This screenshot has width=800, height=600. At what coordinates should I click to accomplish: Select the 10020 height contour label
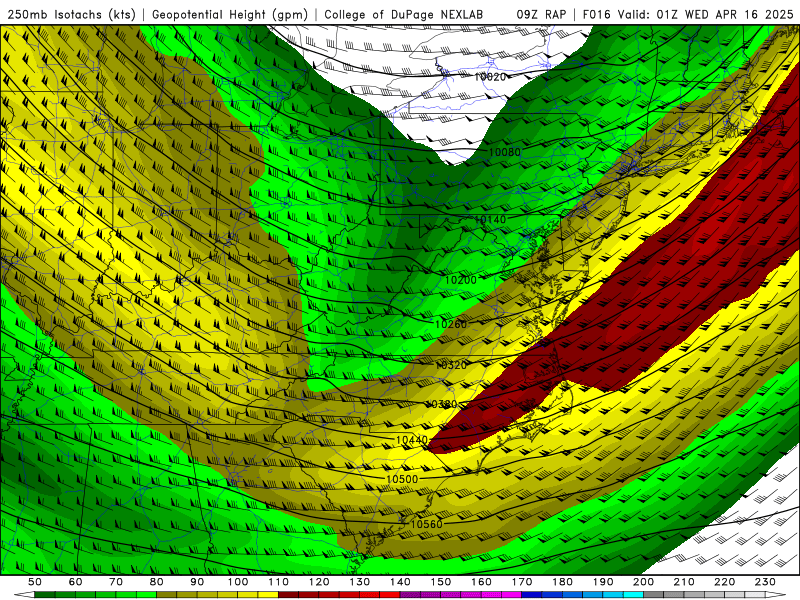tap(490, 77)
